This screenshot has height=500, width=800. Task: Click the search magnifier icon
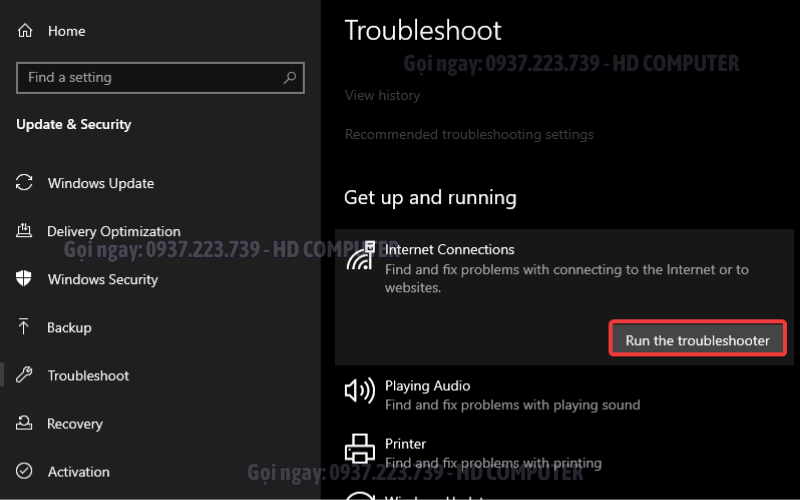click(290, 78)
